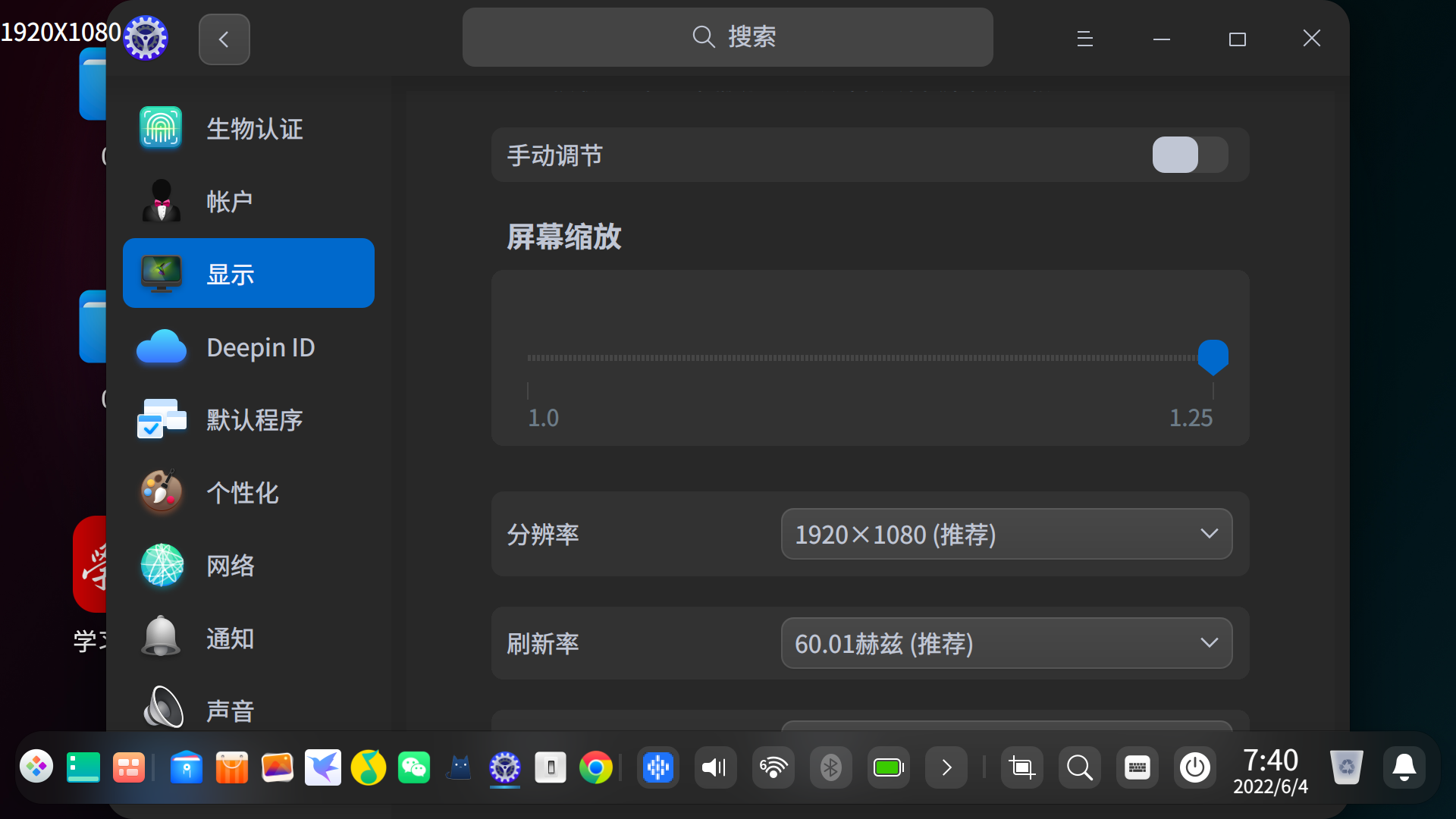
Task: Switch to the 默认程序 section
Action: (161, 419)
